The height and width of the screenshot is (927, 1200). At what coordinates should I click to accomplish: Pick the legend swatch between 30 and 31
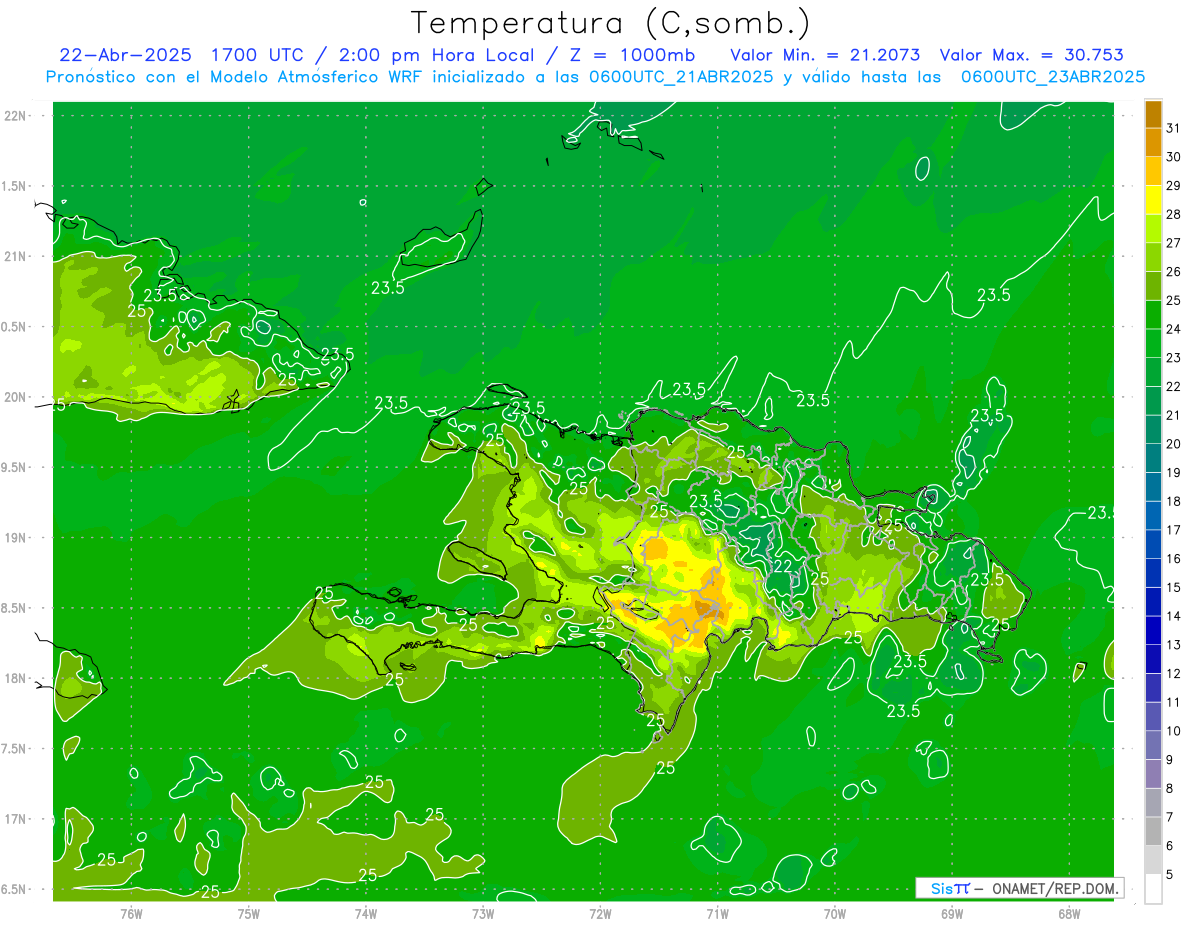(x=1153, y=142)
